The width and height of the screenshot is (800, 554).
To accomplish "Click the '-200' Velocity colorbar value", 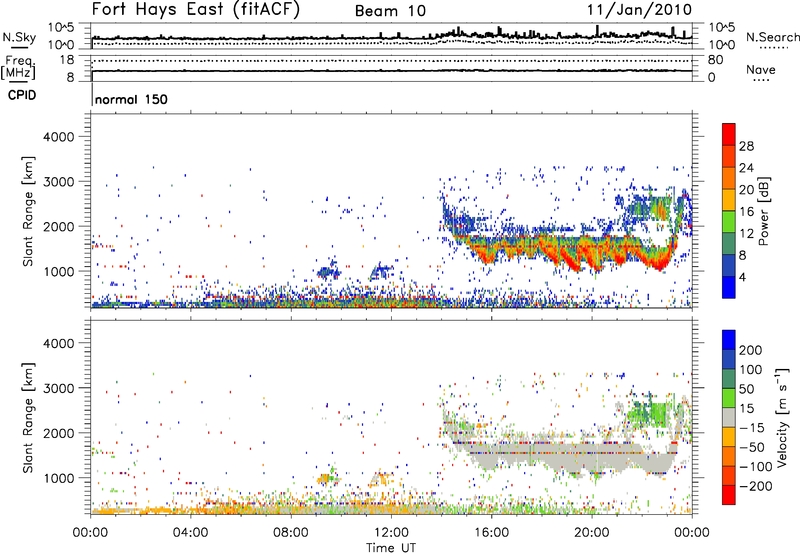I will (x=756, y=486).
